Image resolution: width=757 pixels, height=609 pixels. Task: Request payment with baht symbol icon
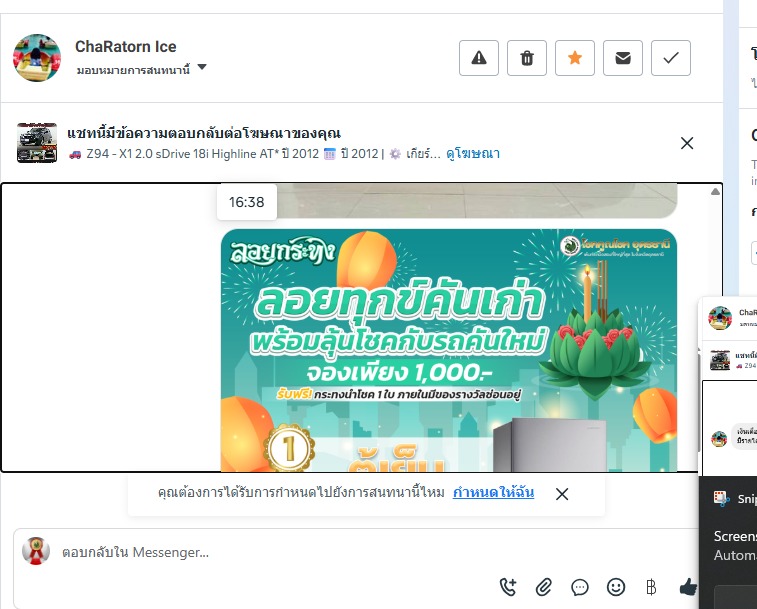(x=651, y=587)
